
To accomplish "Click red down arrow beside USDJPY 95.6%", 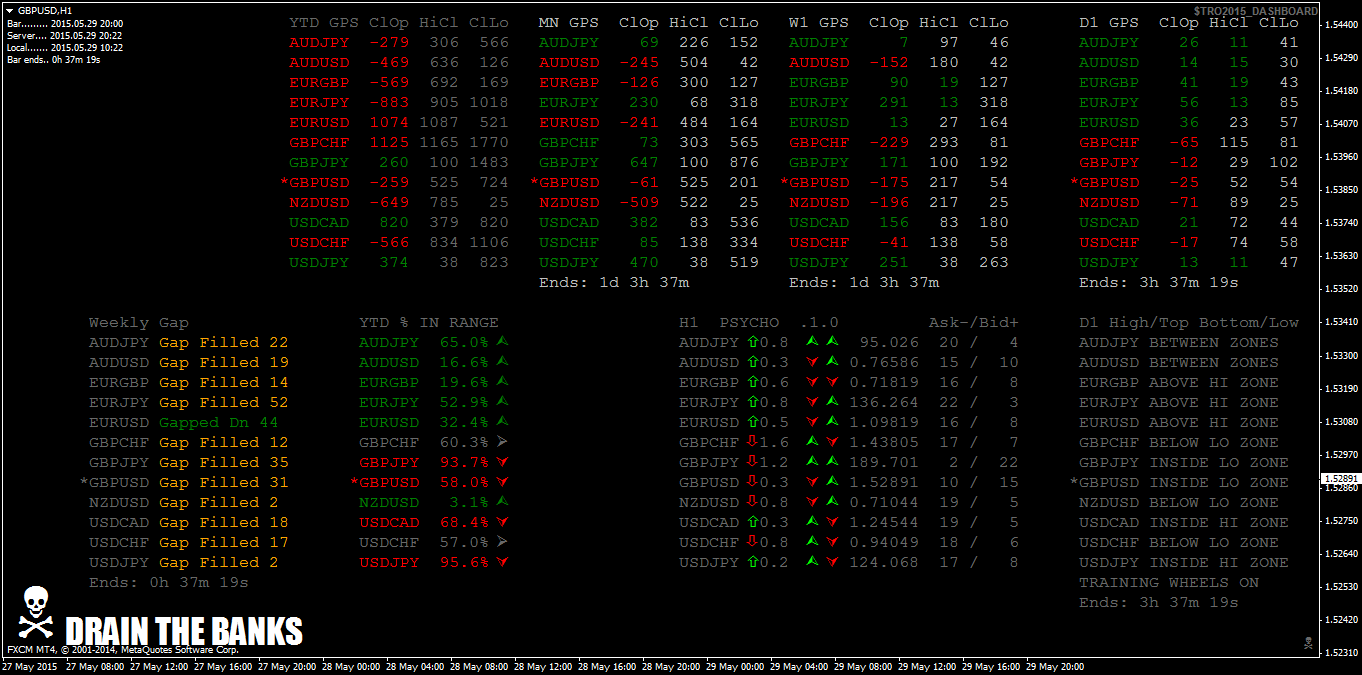I will tap(502, 562).
